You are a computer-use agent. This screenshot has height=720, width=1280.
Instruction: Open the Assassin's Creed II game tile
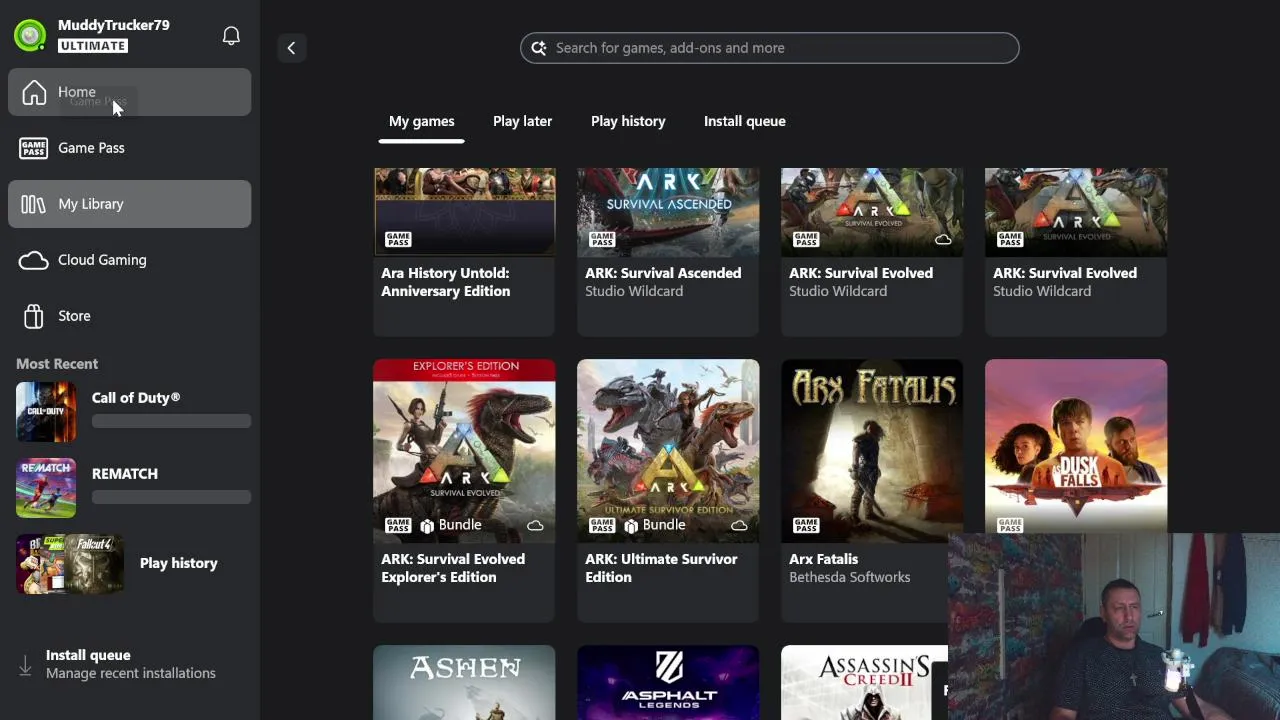[864, 683]
